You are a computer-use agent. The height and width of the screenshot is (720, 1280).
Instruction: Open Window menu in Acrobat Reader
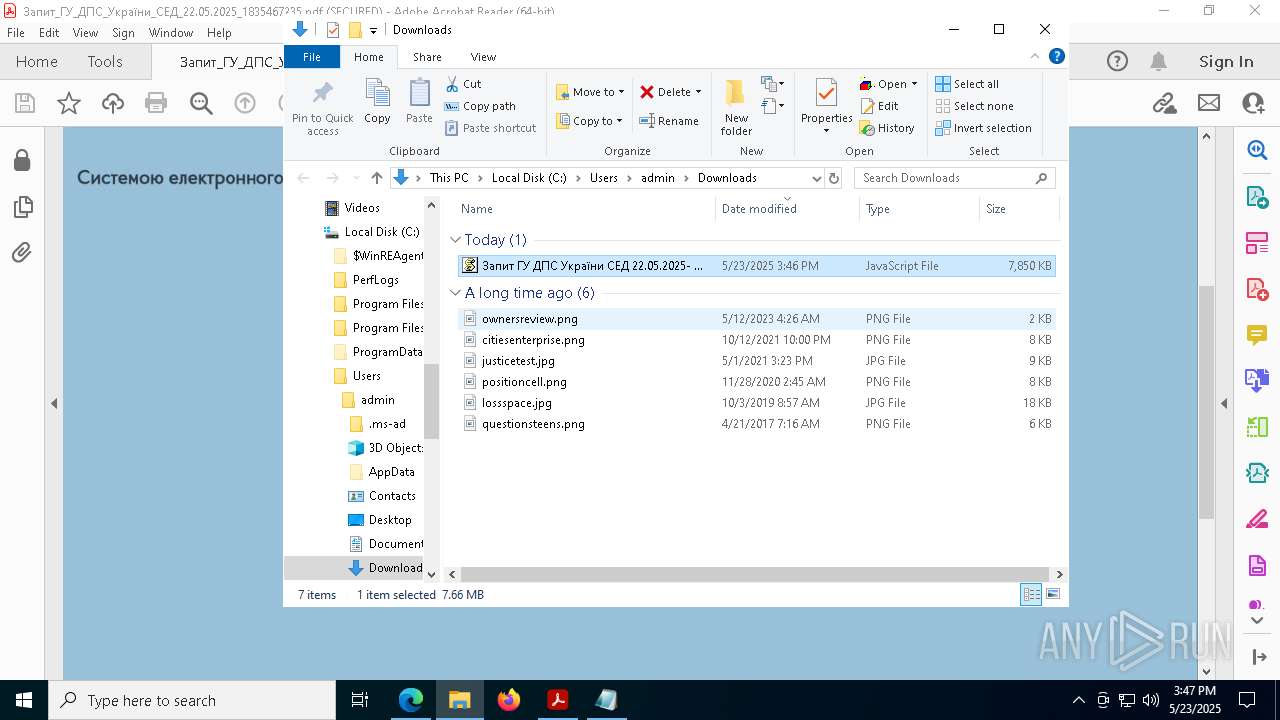point(171,33)
